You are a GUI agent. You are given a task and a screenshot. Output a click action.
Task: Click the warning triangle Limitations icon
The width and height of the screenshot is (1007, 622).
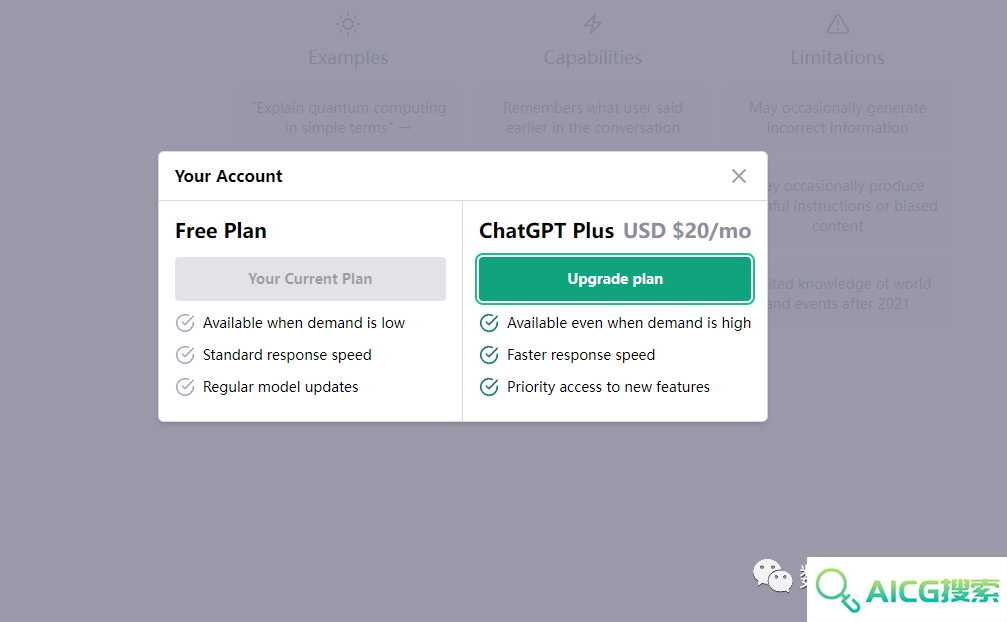[x=837, y=24]
